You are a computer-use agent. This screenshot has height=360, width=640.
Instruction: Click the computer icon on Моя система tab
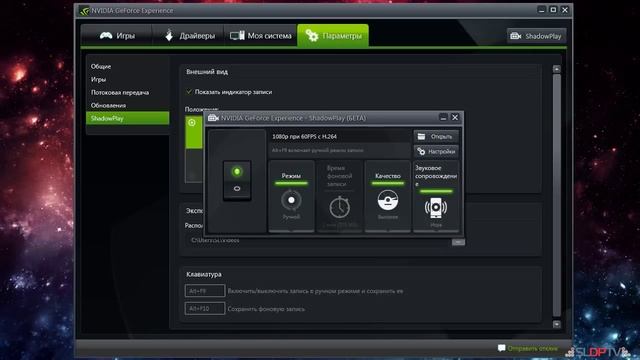pos(237,36)
